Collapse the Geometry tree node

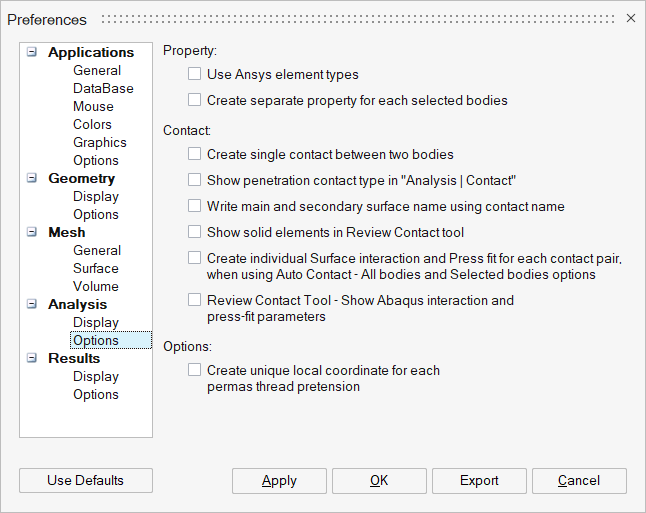[32, 179]
